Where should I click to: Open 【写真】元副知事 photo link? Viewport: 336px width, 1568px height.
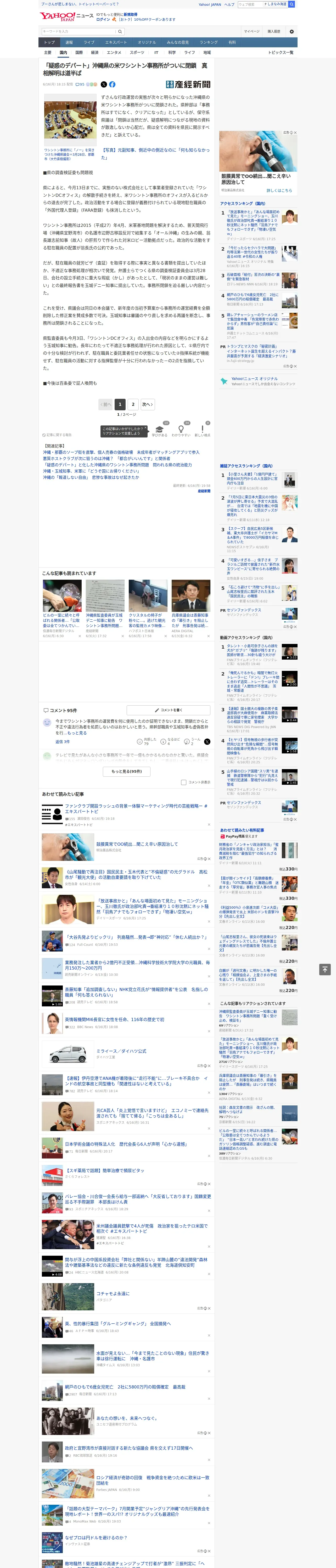point(155,153)
